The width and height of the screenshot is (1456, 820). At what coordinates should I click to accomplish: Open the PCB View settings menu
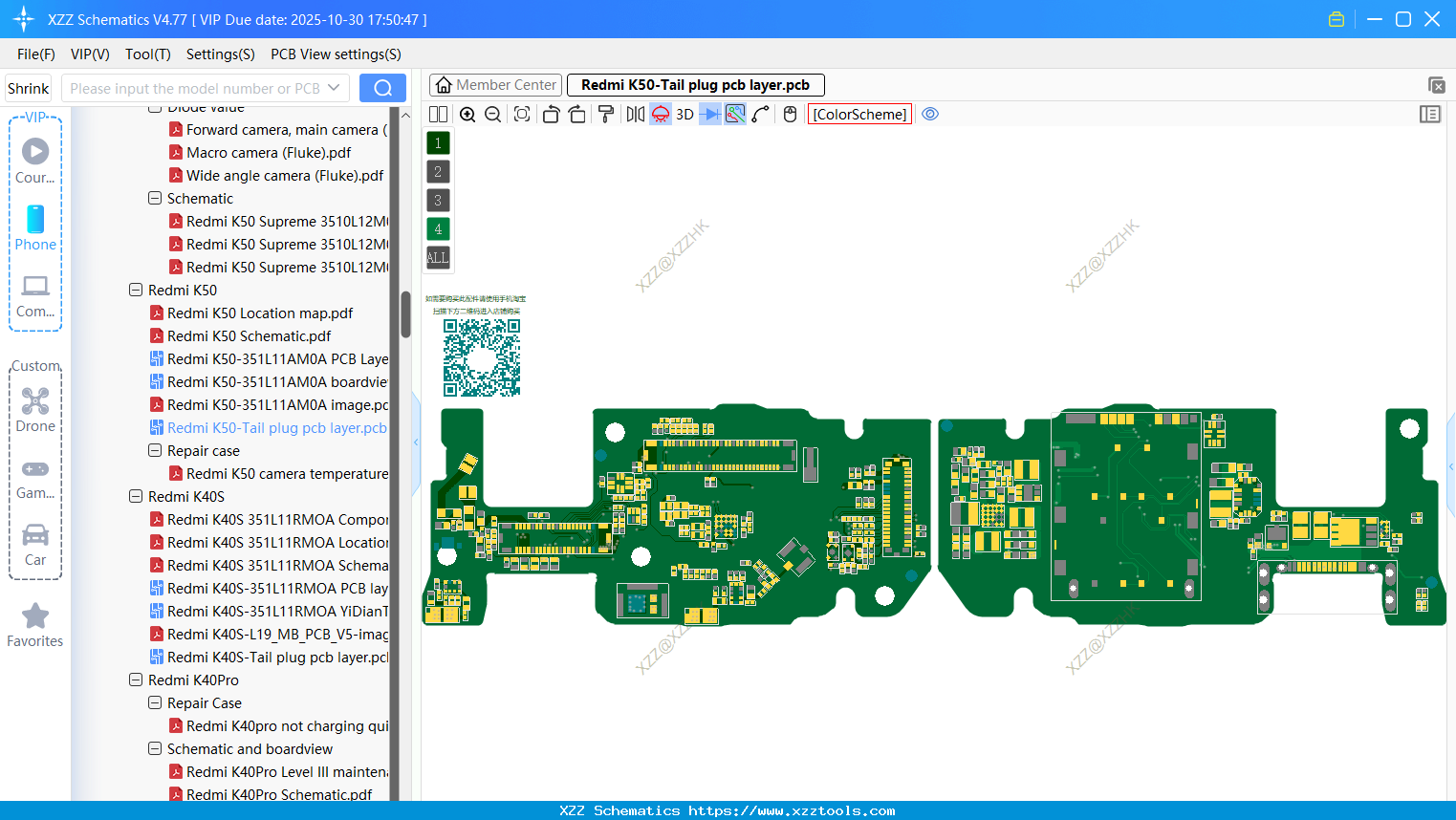tap(336, 54)
